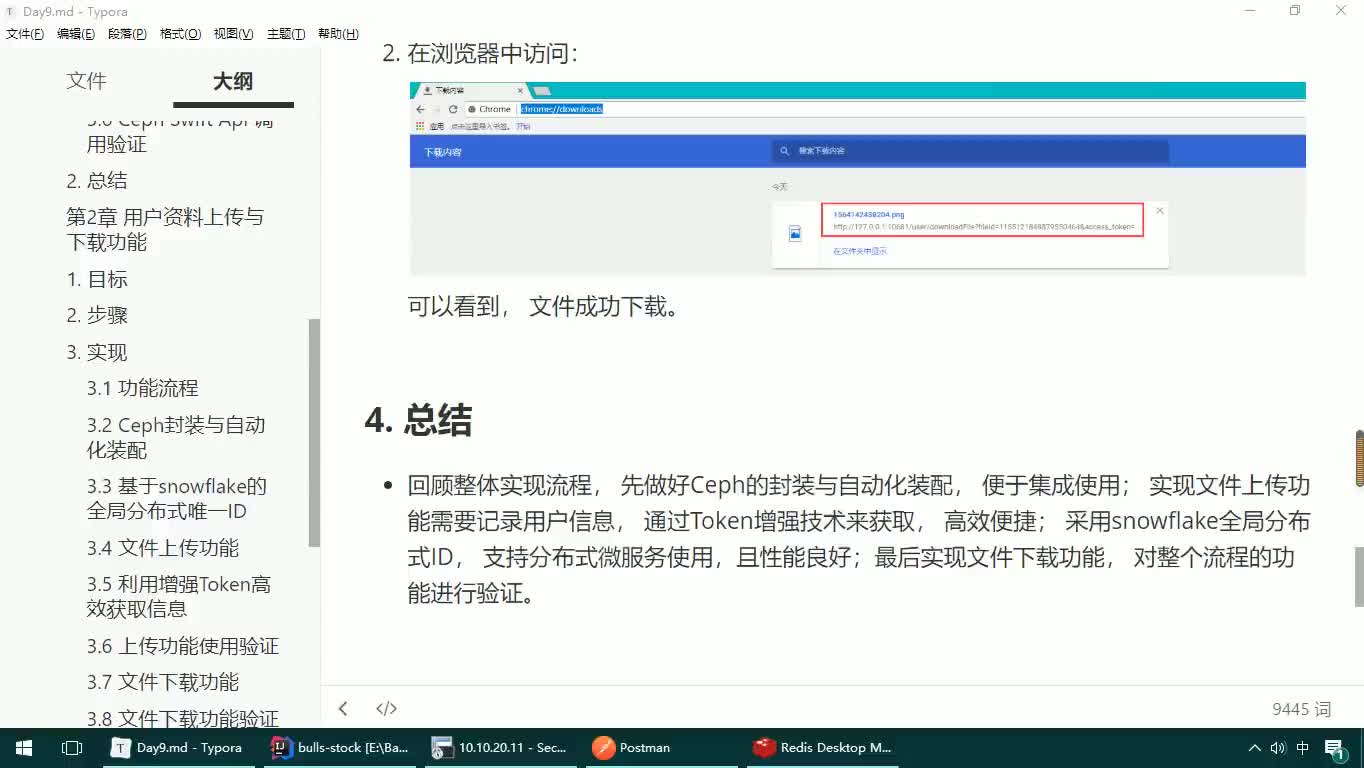Image resolution: width=1364 pixels, height=768 pixels.
Task: Open IntelliJ bulls-stock from the taskbar
Action: coord(341,747)
